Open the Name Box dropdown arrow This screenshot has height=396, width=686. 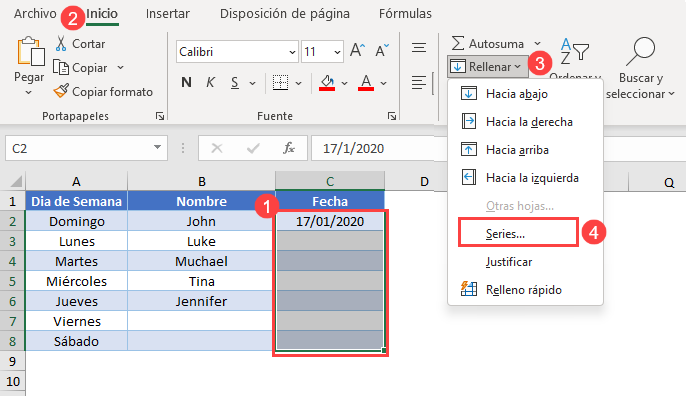point(157,147)
